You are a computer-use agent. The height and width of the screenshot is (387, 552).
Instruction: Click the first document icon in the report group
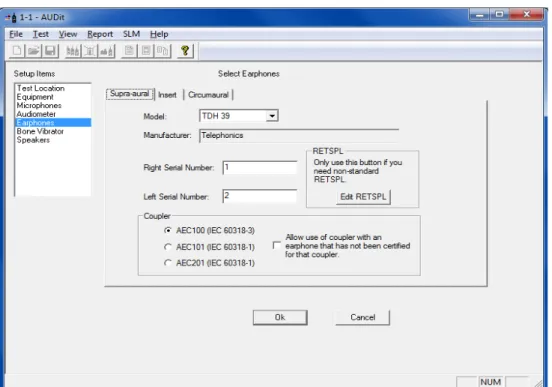(x=129, y=51)
